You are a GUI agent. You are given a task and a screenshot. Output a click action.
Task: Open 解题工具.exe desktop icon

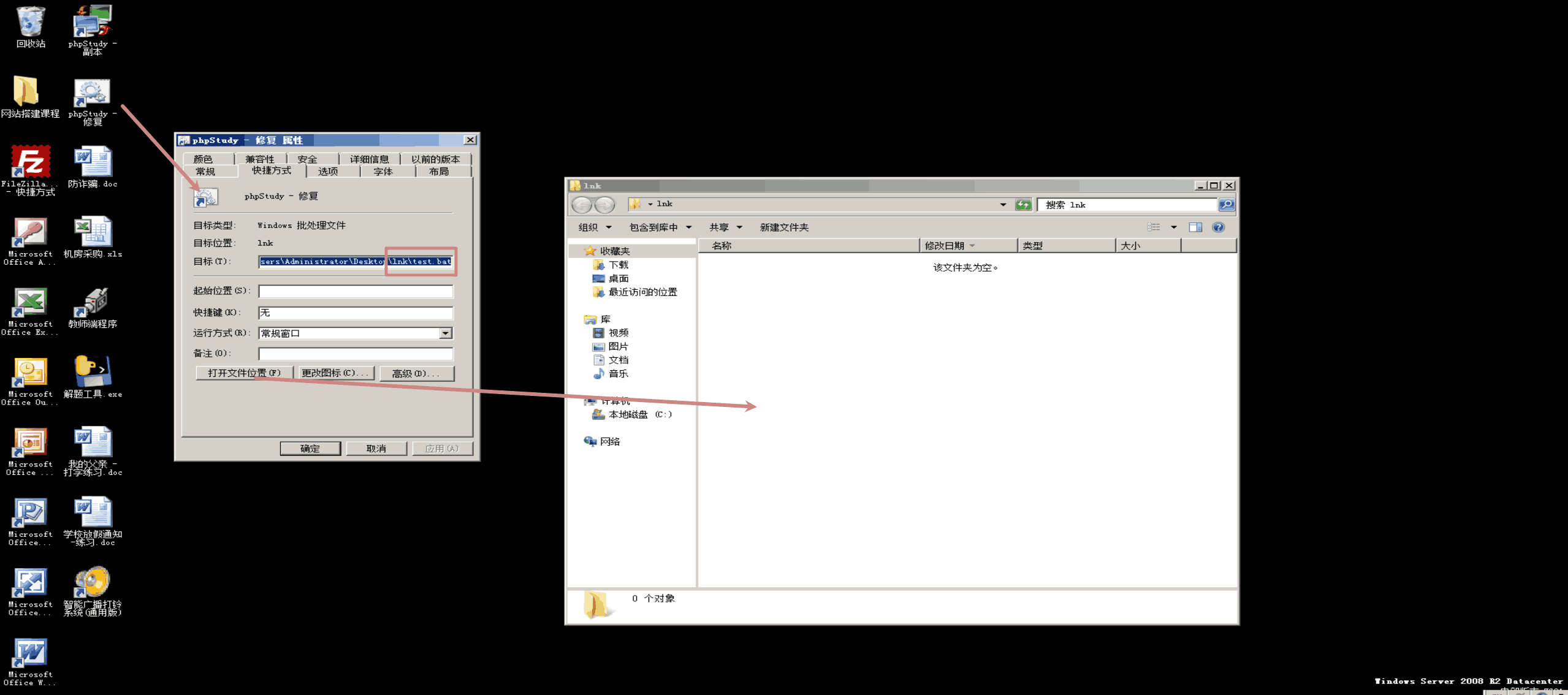[92, 372]
